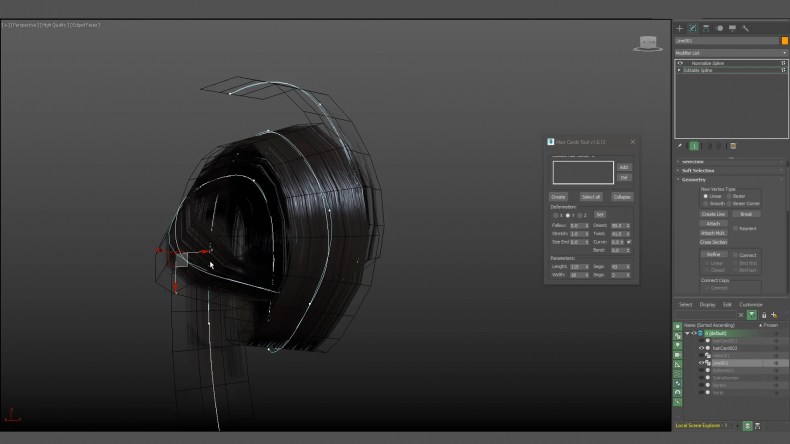Switch to the Modify command panel icon
The width and height of the screenshot is (790, 444).
[693, 28]
